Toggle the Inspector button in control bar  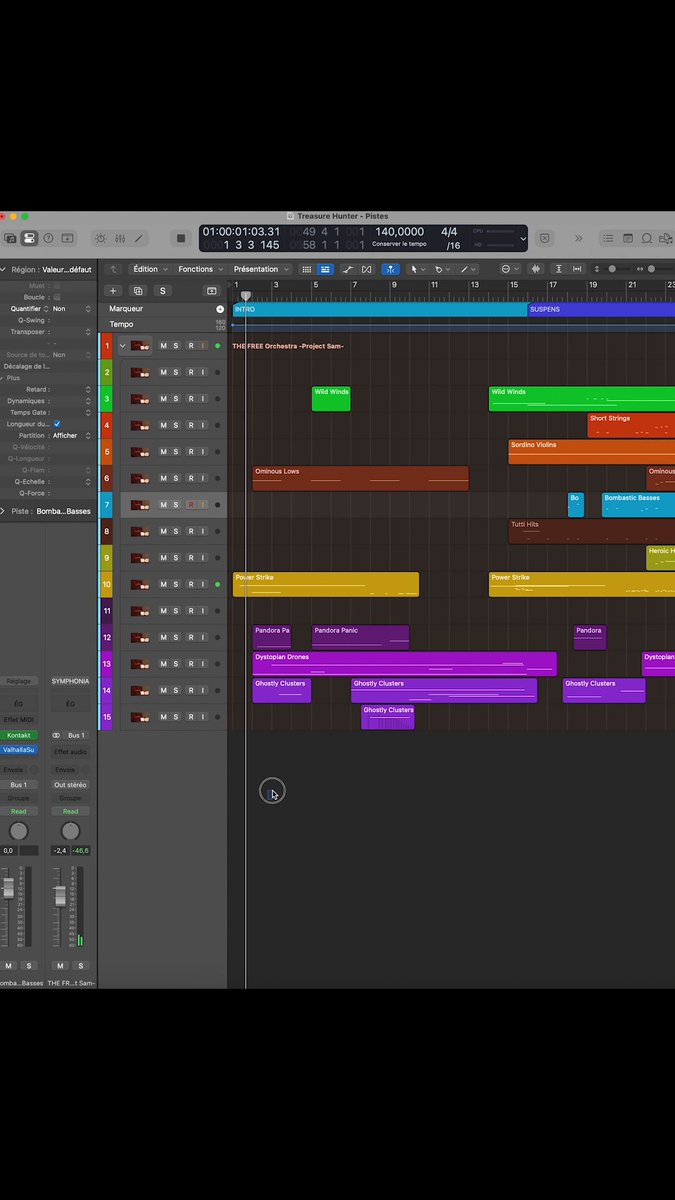click(28, 238)
